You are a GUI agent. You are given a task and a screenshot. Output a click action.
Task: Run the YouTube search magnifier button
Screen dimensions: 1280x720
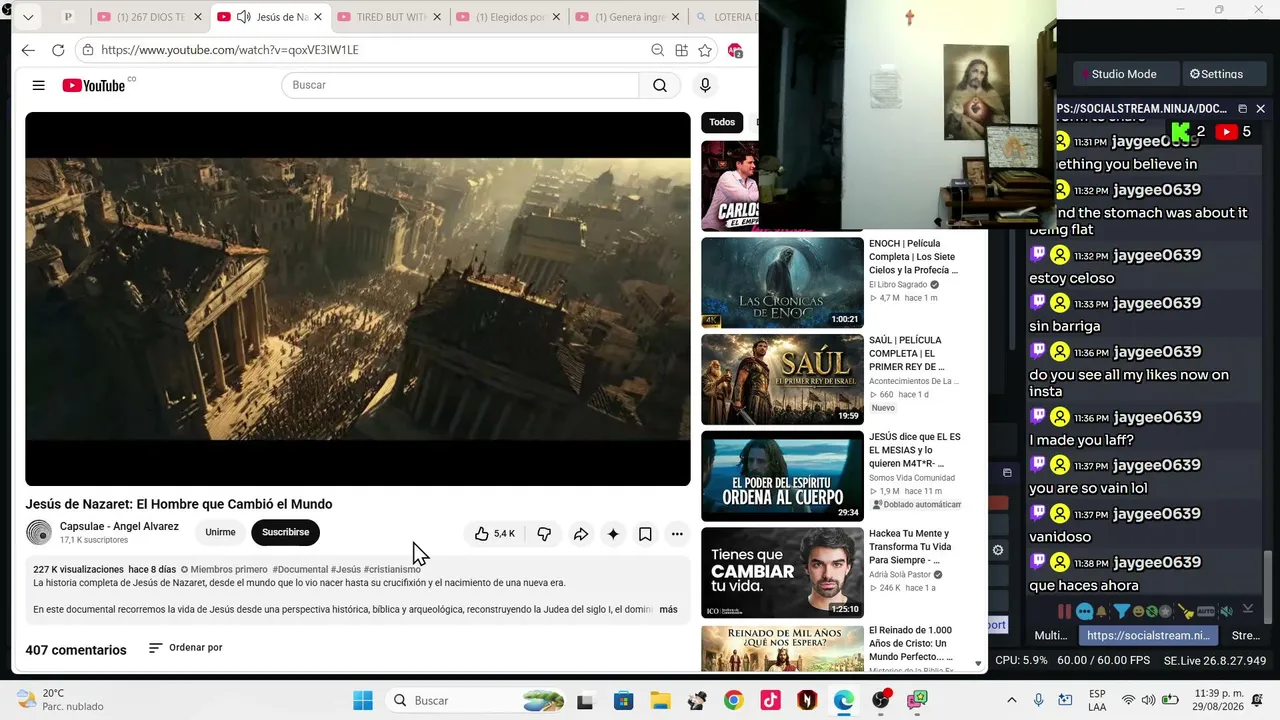point(660,85)
